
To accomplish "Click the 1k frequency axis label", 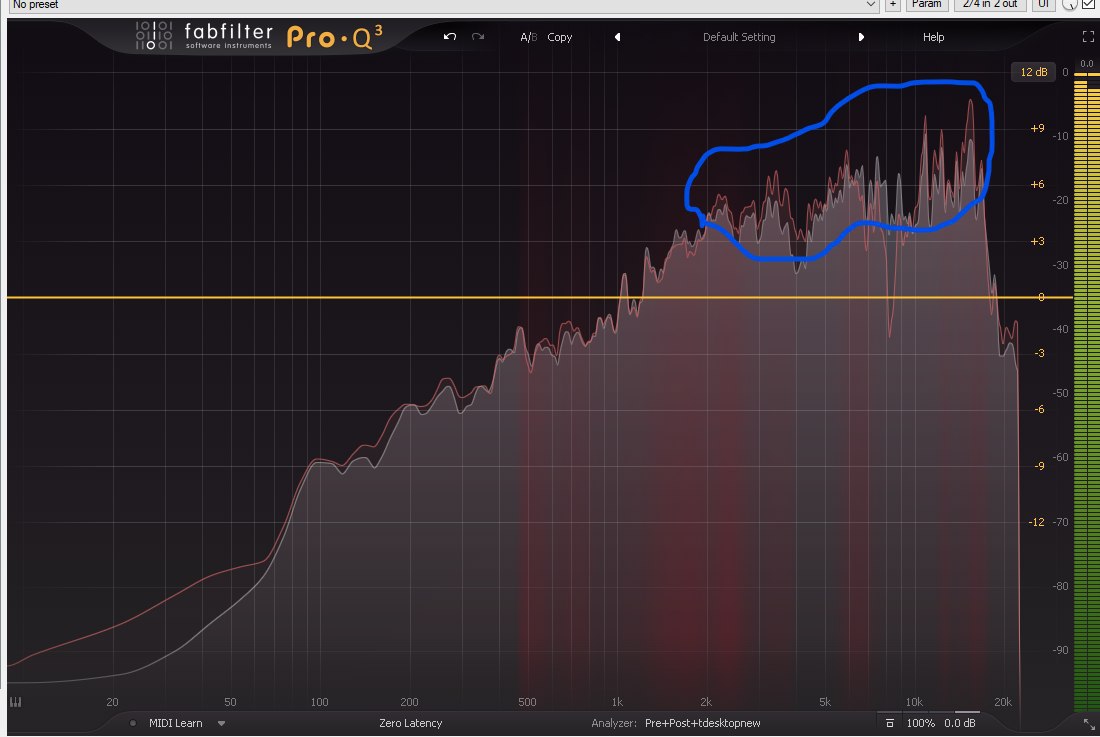I will [617, 702].
